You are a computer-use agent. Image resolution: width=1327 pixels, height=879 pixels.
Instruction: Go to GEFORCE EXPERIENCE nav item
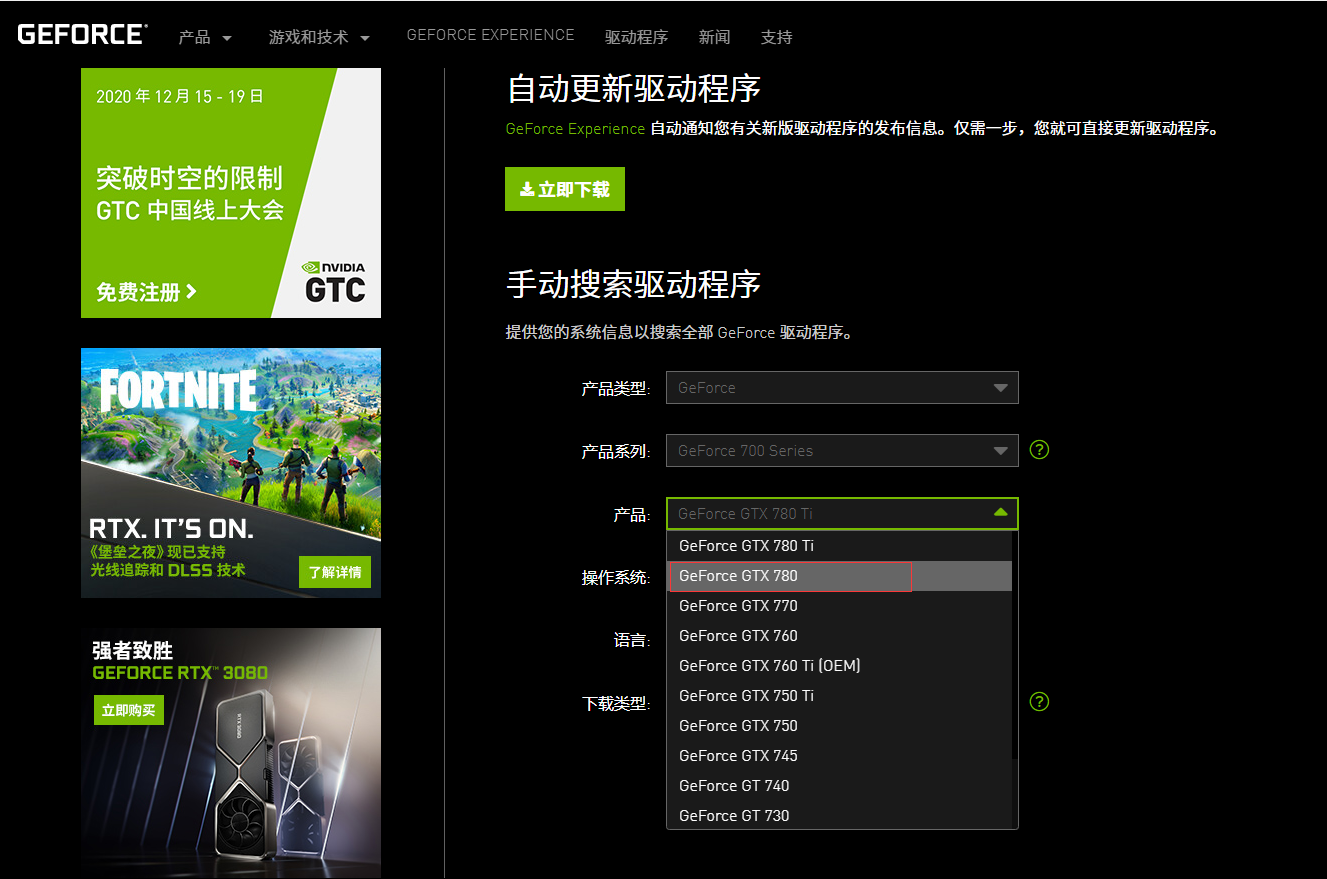[490, 35]
